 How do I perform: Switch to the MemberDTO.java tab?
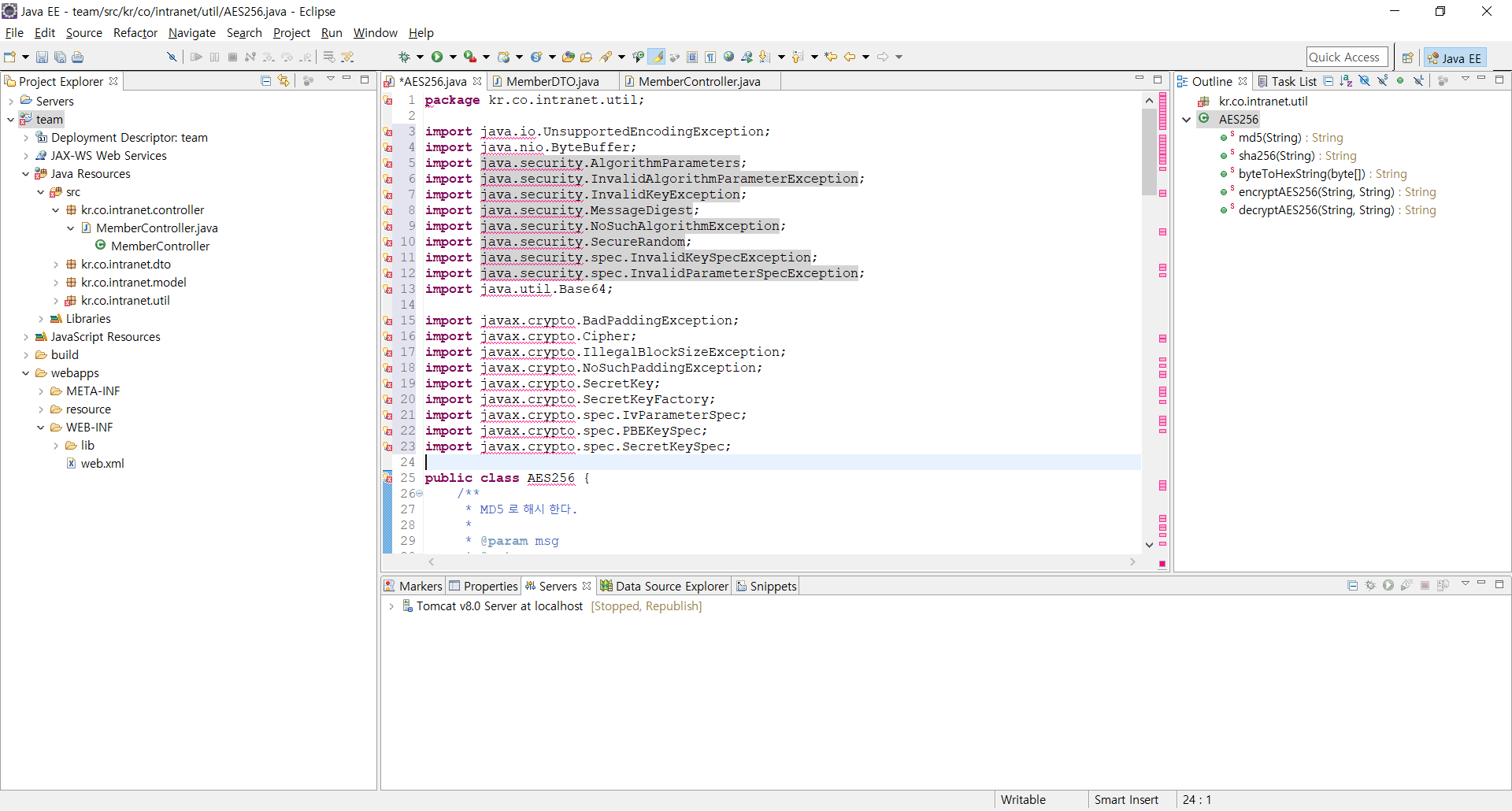coord(553,81)
